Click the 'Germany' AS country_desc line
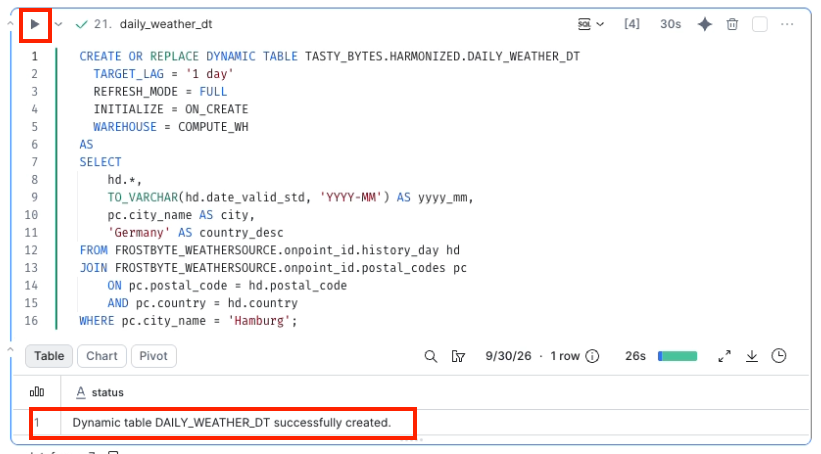821x454 pixels. point(195,232)
